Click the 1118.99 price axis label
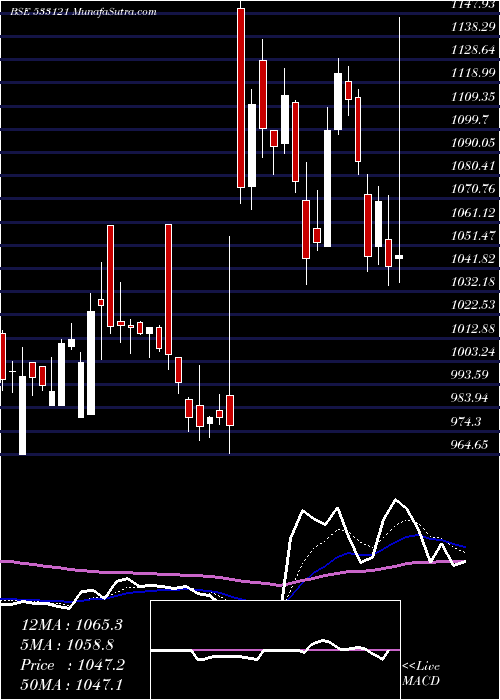 click(x=473, y=74)
